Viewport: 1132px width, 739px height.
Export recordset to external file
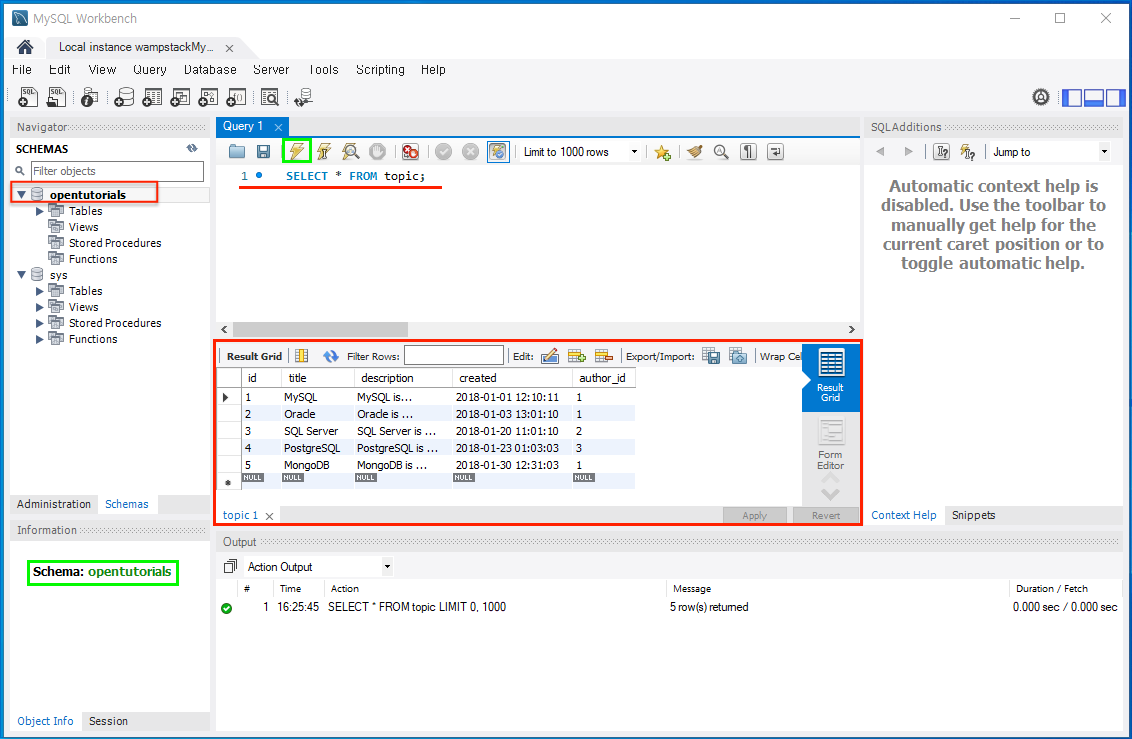point(711,356)
